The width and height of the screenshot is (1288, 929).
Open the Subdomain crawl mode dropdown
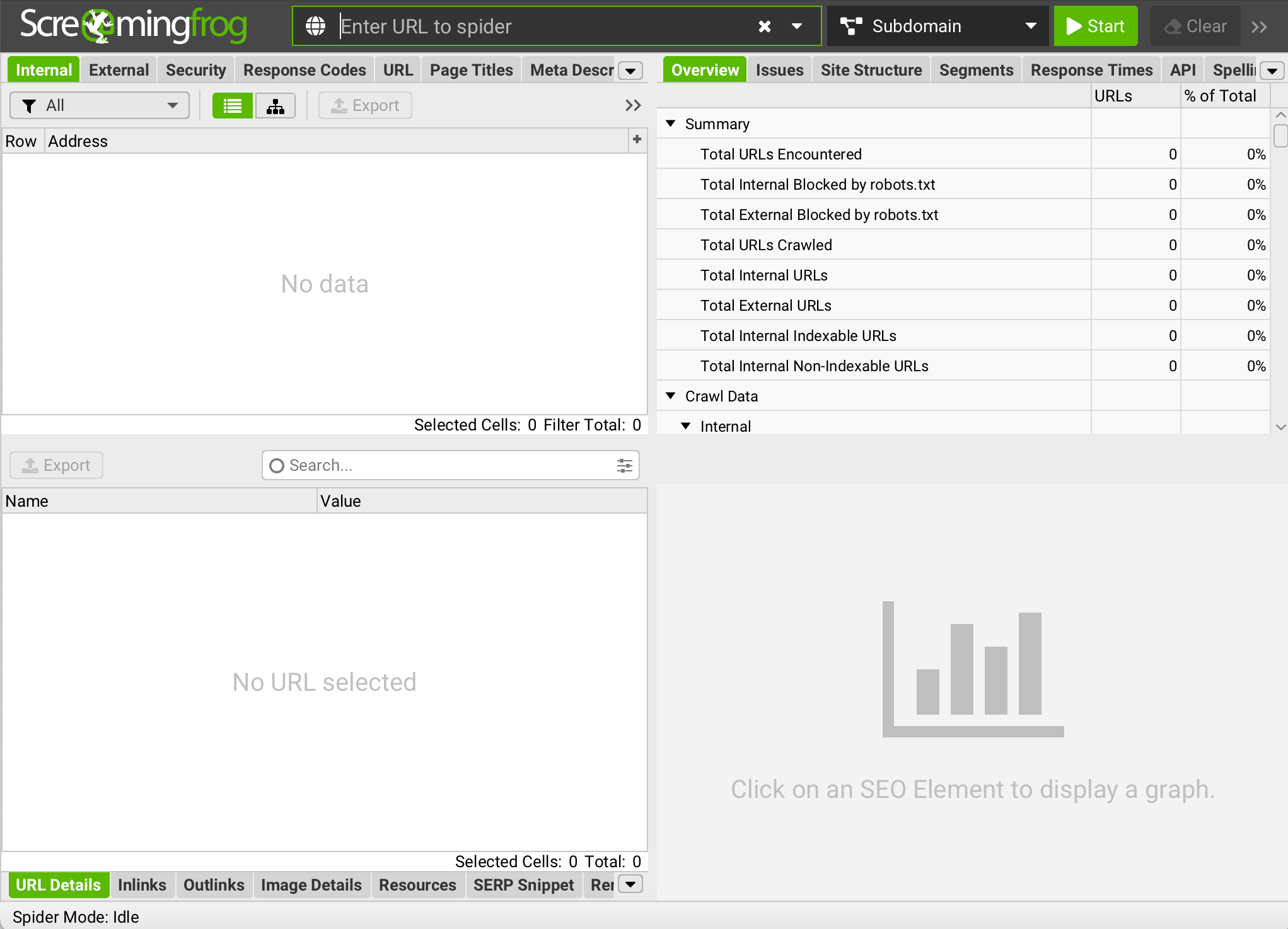coord(1031,26)
